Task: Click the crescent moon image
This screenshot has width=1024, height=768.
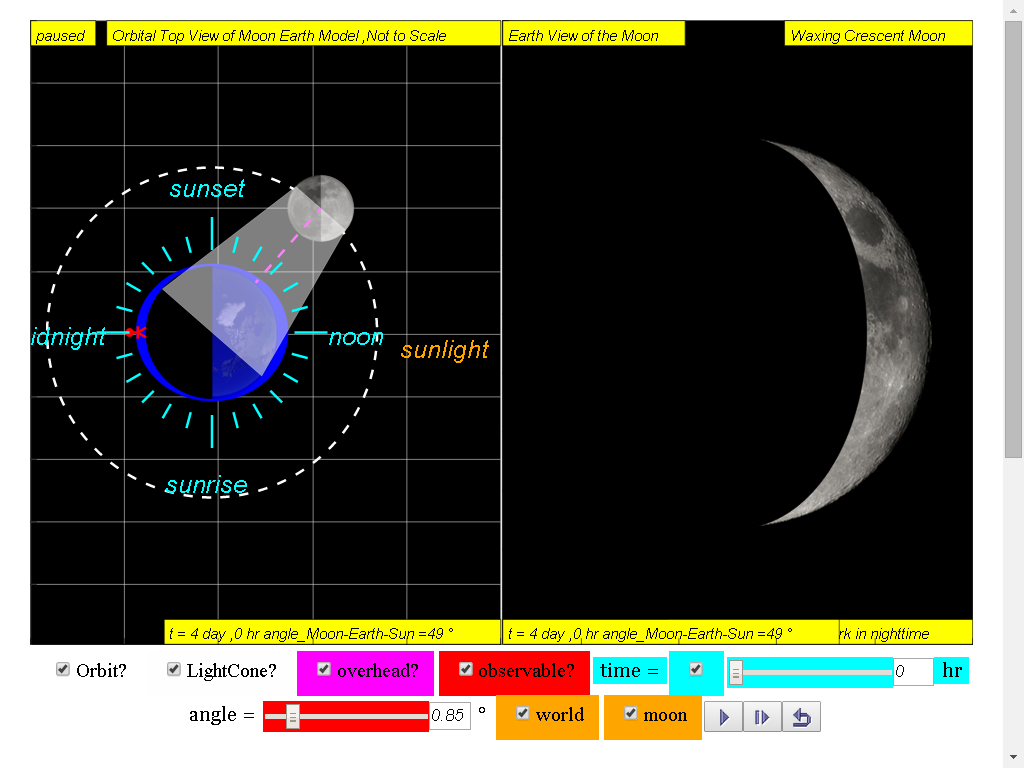Action: tap(848, 332)
